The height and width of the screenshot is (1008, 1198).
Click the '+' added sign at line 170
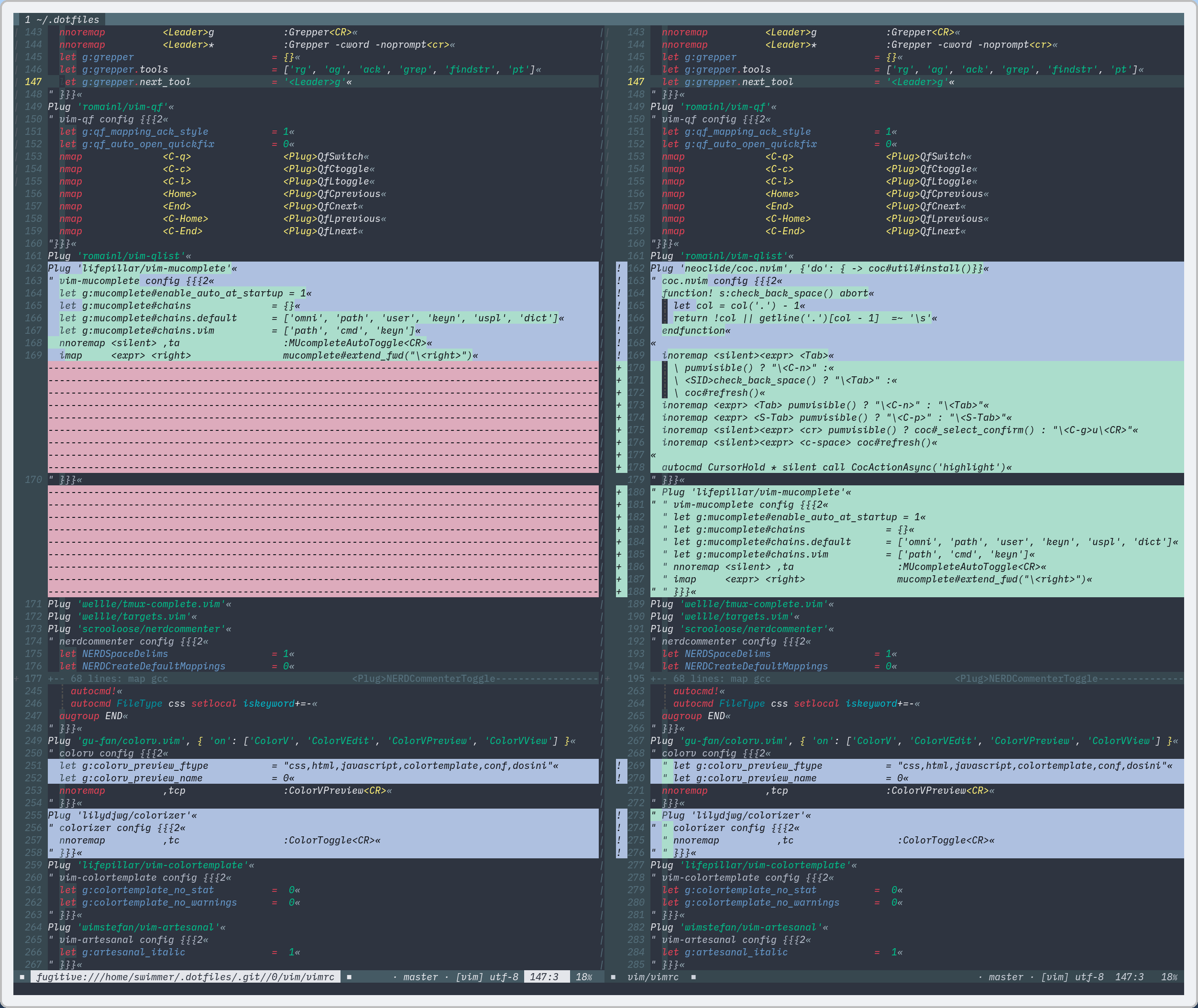[x=618, y=368]
